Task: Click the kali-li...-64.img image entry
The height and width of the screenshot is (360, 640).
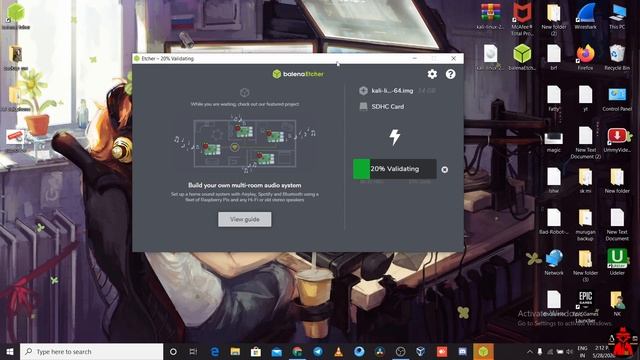Action: [392, 91]
